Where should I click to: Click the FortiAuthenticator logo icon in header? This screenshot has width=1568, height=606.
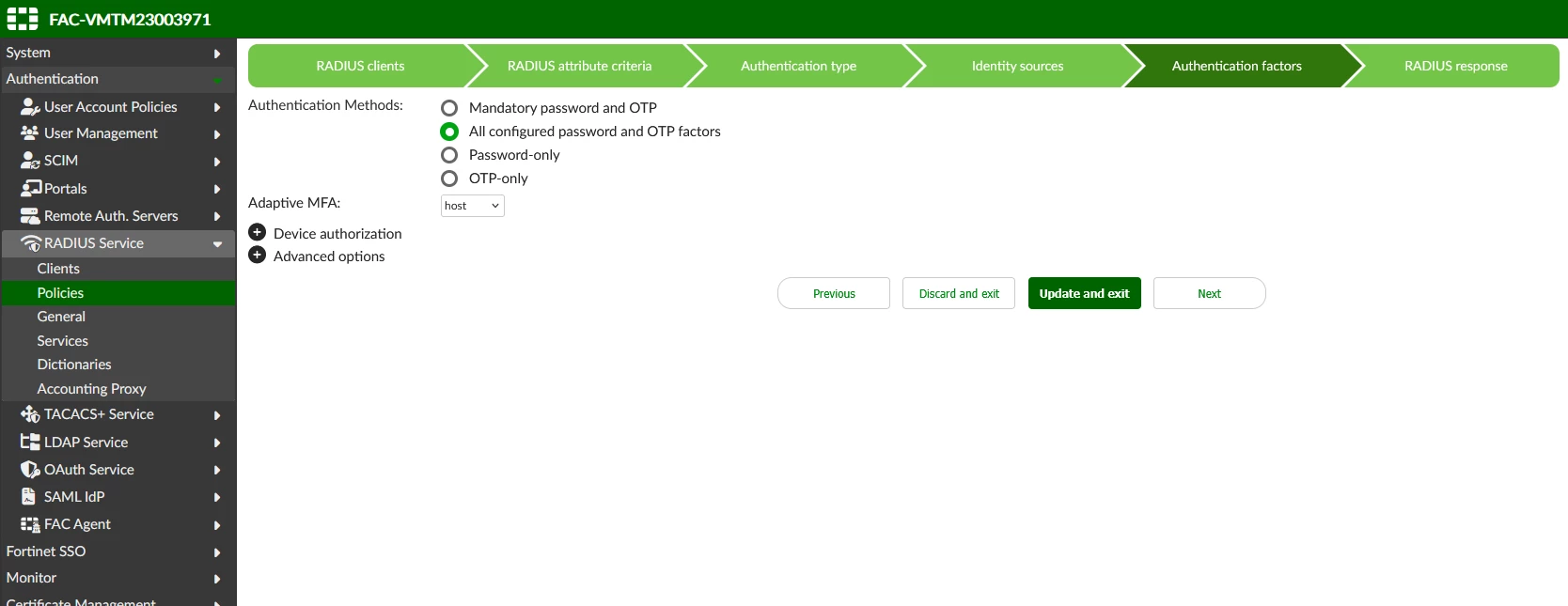coord(23,19)
